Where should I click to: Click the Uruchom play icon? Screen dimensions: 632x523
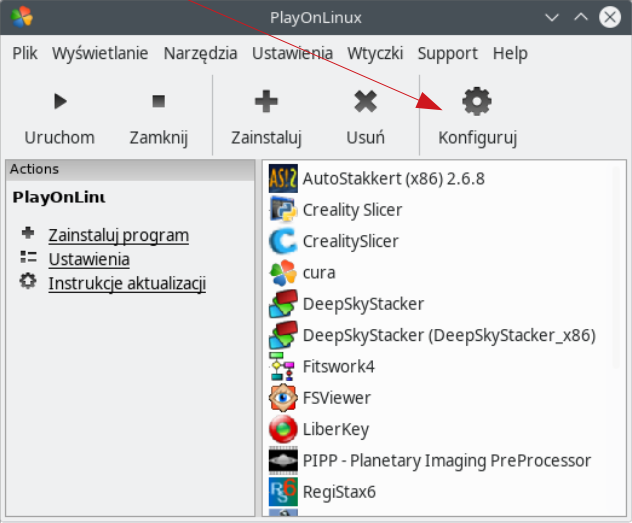(60, 101)
